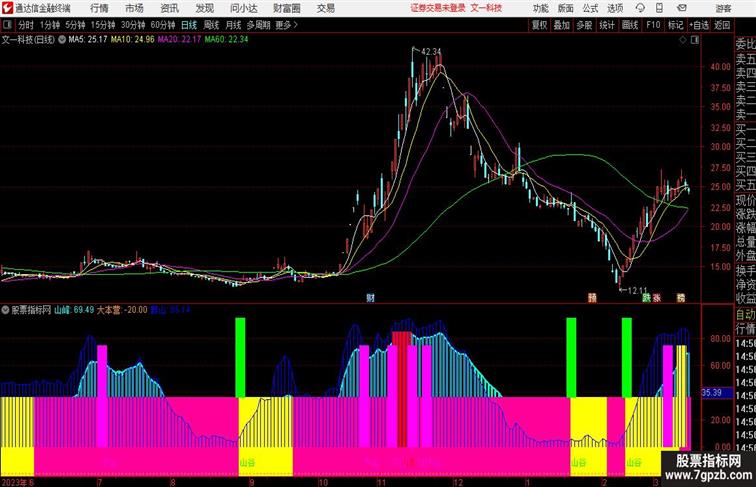This screenshot has width=756, height=487.
Task: Click the 35.39 indicator axis value
Action: pos(711,392)
